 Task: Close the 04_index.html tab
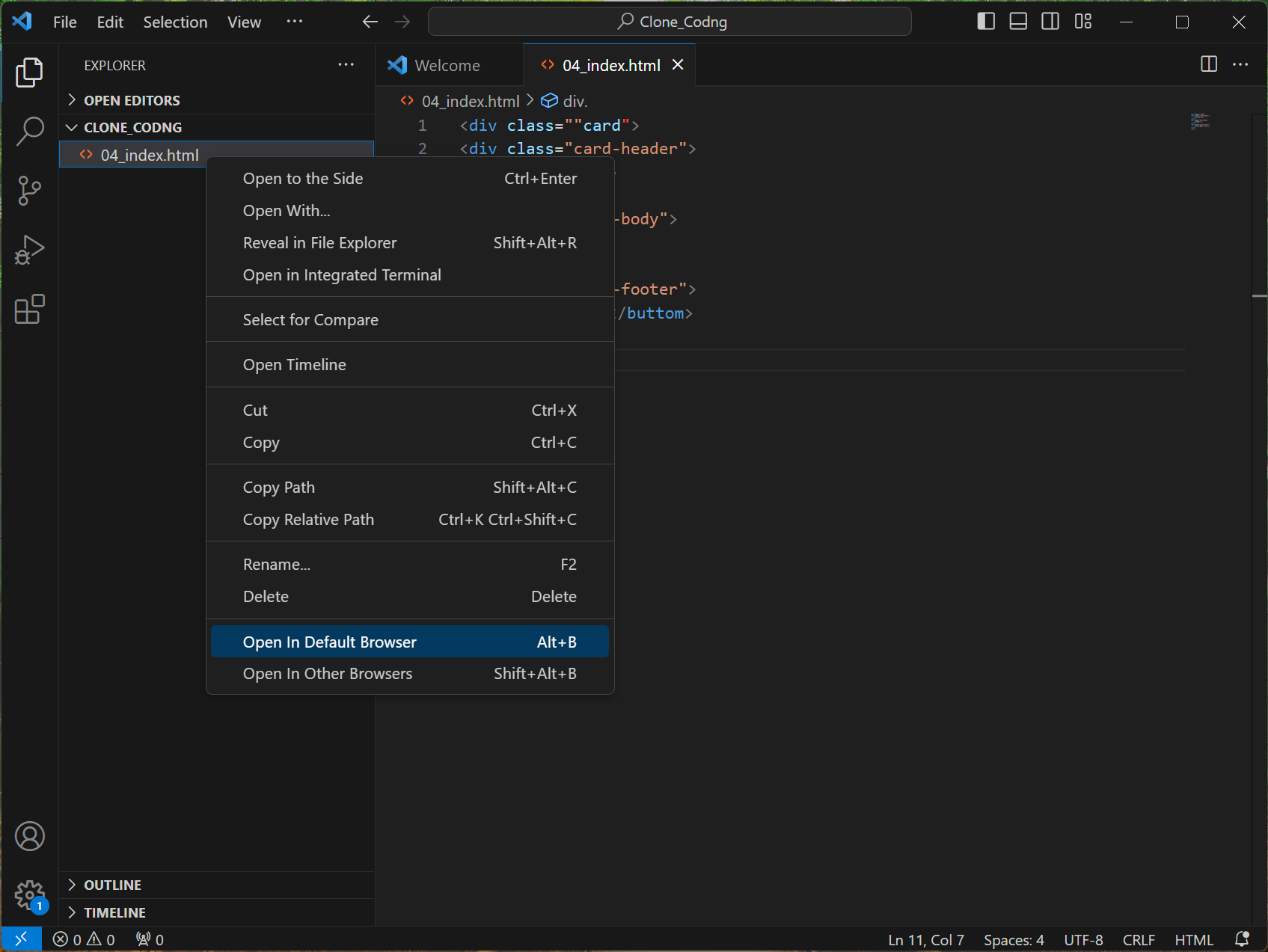678,65
